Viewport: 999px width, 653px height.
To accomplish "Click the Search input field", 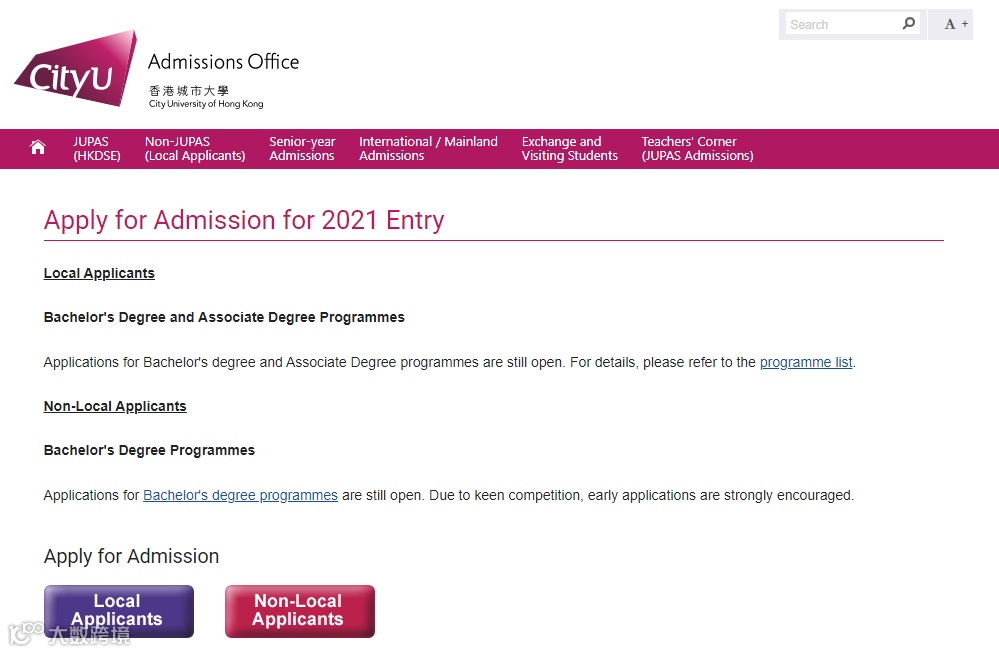I will coord(842,25).
